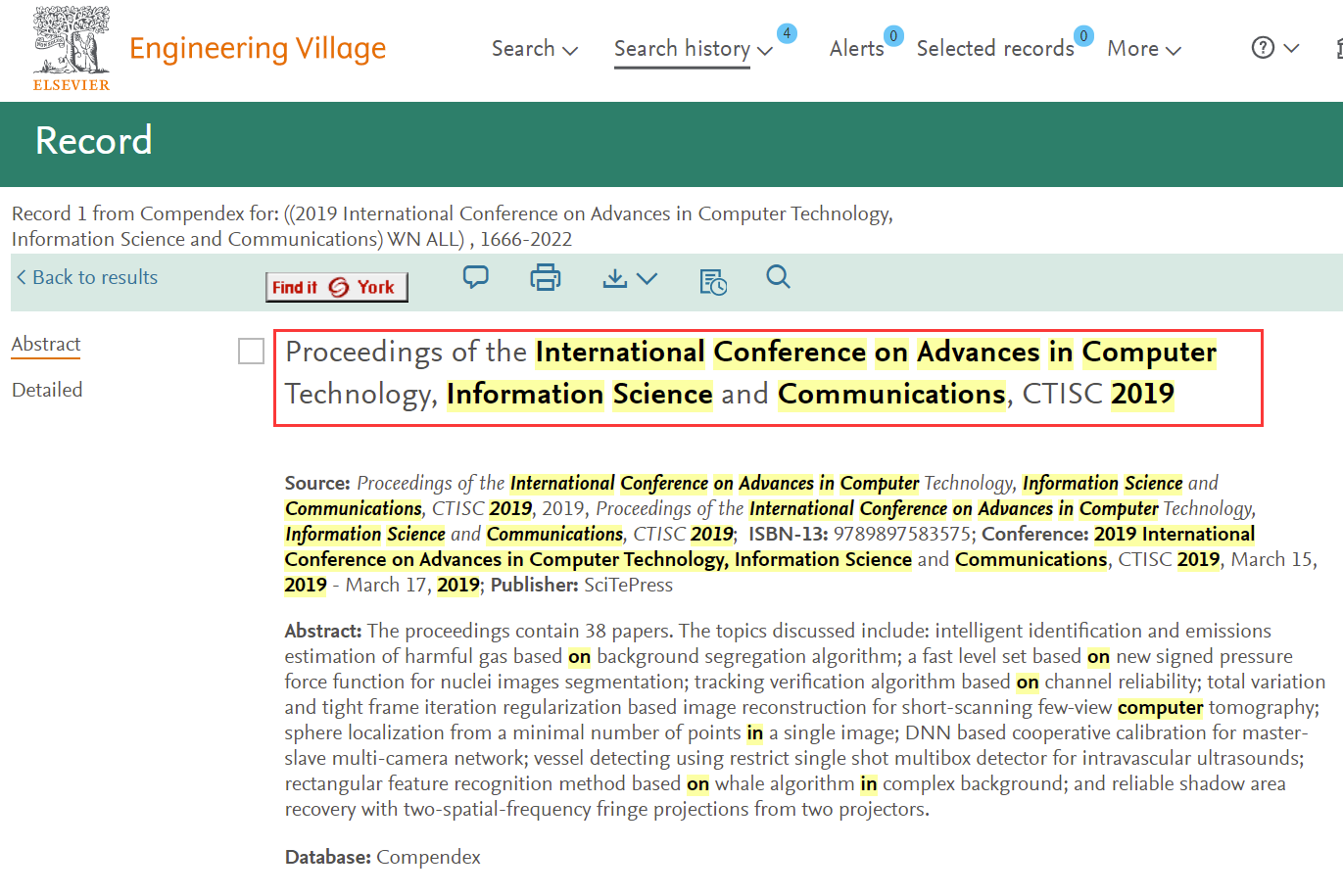This screenshot has height=896, width=1343.
Task: Open Selected records
Action: (x=995, y=48)
